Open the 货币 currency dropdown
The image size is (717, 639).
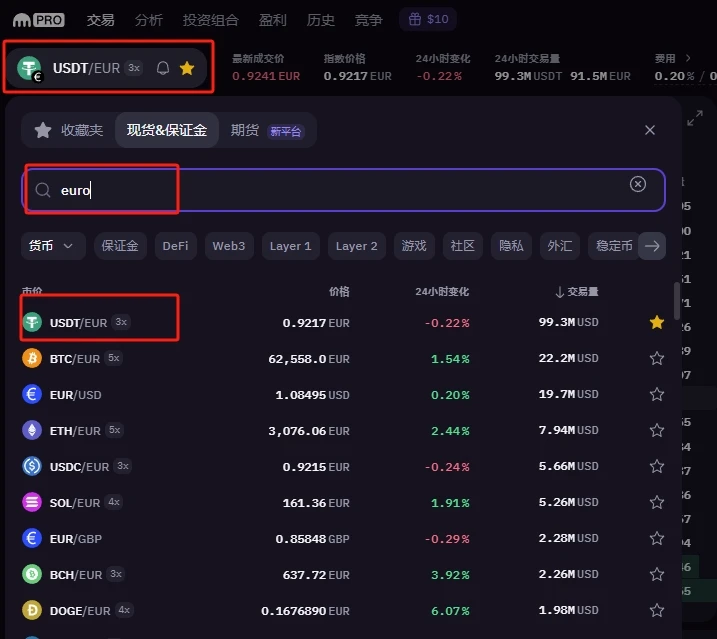click(x=53, y=246)
